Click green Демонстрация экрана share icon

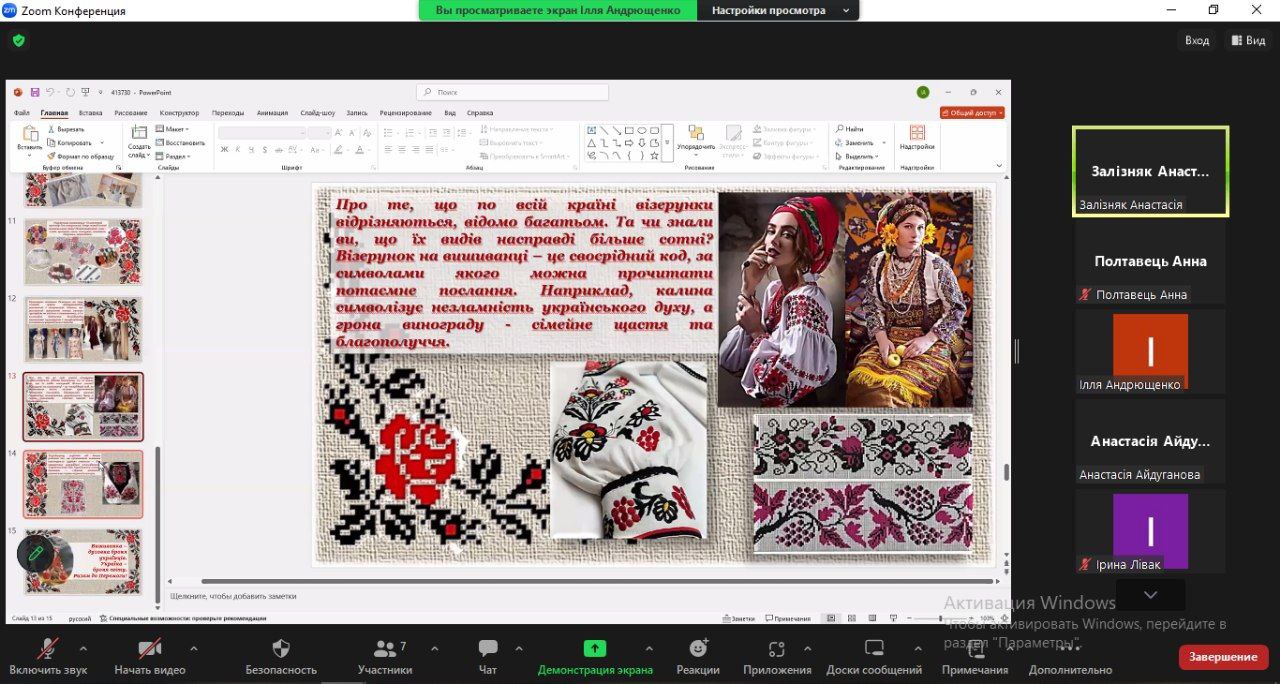[x=595, y=649]
